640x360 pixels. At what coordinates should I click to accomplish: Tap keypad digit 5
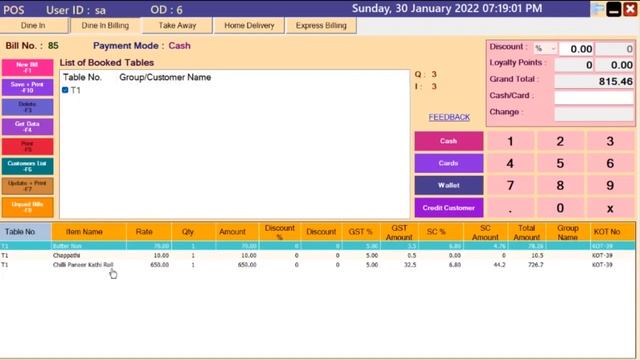tap(560, 163)
